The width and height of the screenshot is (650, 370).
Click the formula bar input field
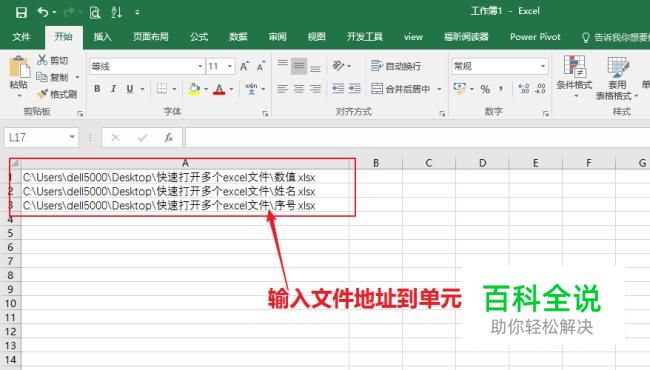pos(417,138)
